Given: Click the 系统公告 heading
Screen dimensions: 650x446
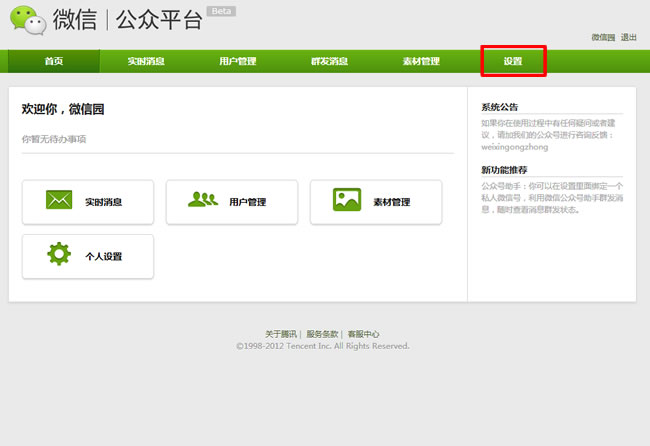Looking at the screenshot, I should point(500,107).
